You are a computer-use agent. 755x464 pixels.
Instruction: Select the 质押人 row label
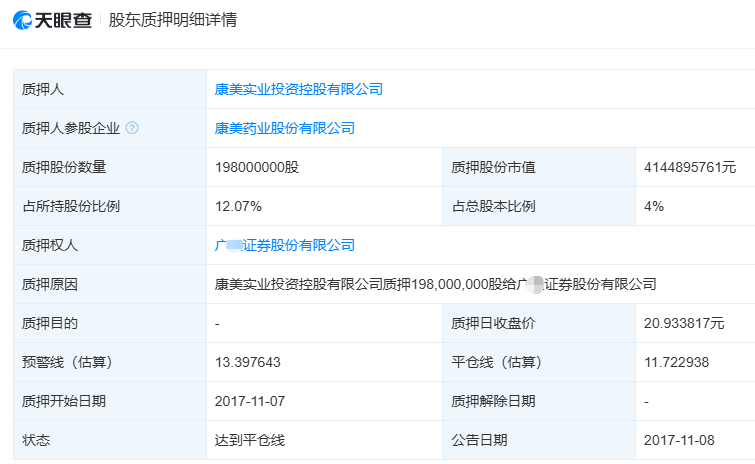point(43,89)
